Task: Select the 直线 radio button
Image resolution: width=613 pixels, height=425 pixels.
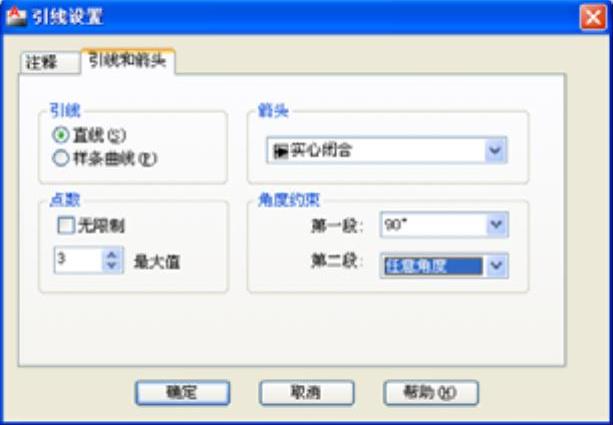Action: (61, 135)
